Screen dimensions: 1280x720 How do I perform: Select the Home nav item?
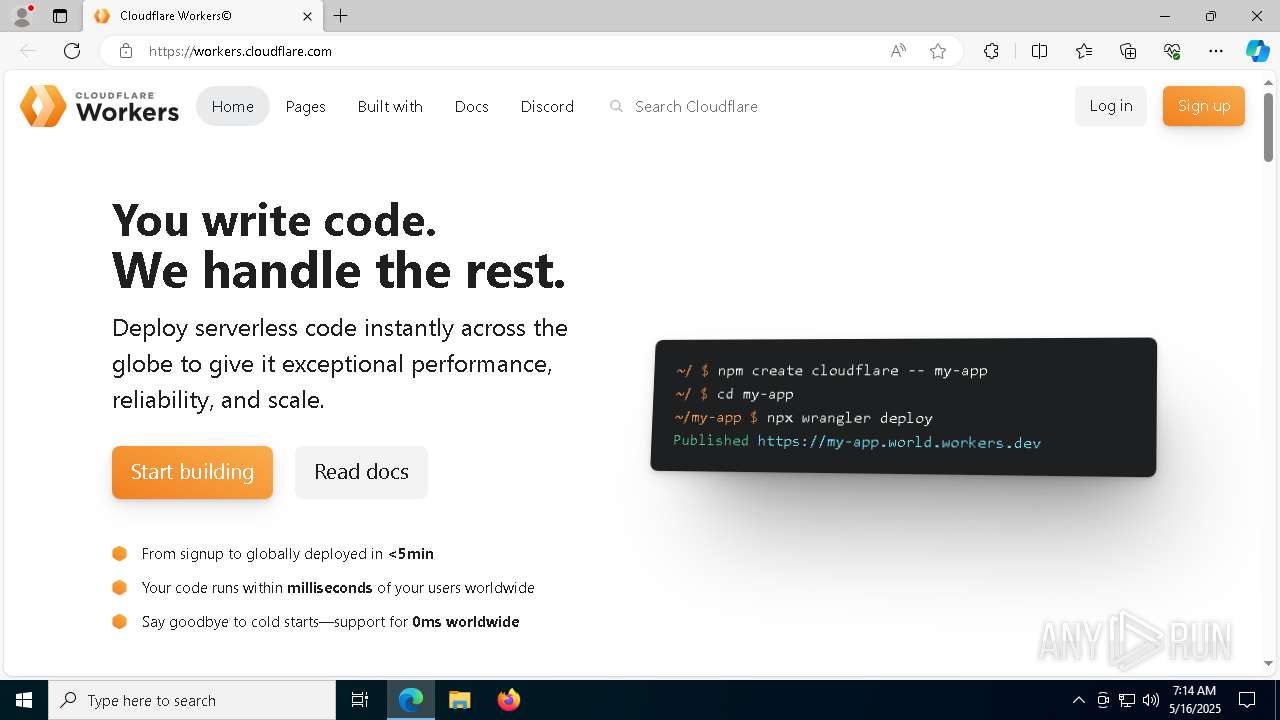[233, 106]
